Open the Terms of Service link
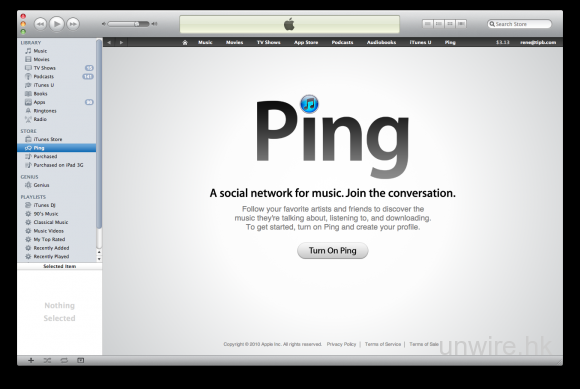 [x=383, y=344]
